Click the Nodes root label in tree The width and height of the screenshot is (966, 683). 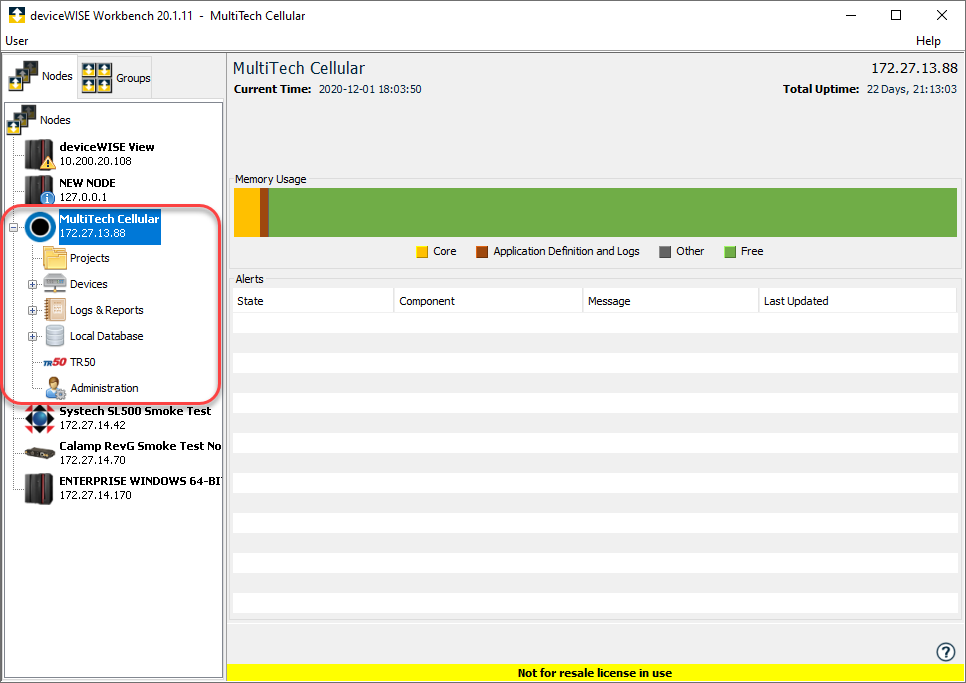55,119
